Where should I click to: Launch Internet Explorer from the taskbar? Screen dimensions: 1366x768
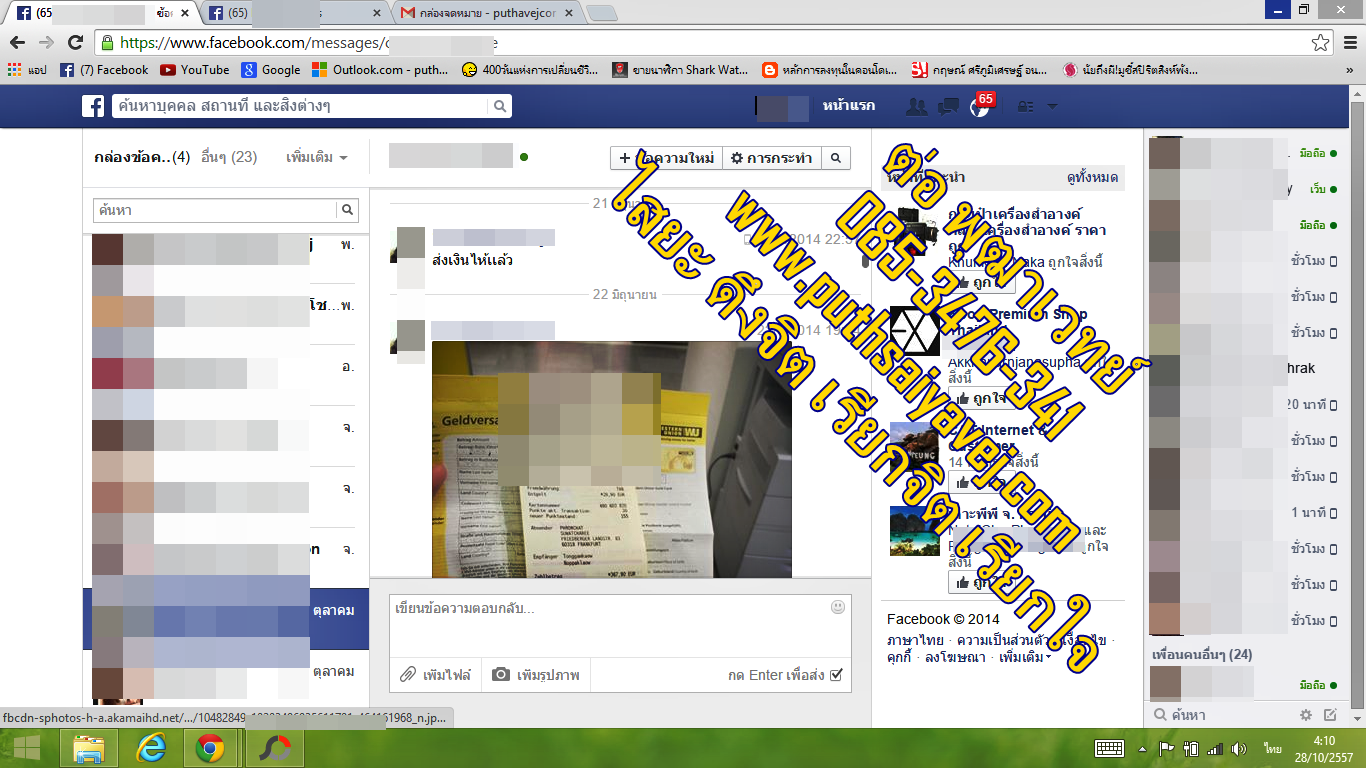tap(150, 748)
